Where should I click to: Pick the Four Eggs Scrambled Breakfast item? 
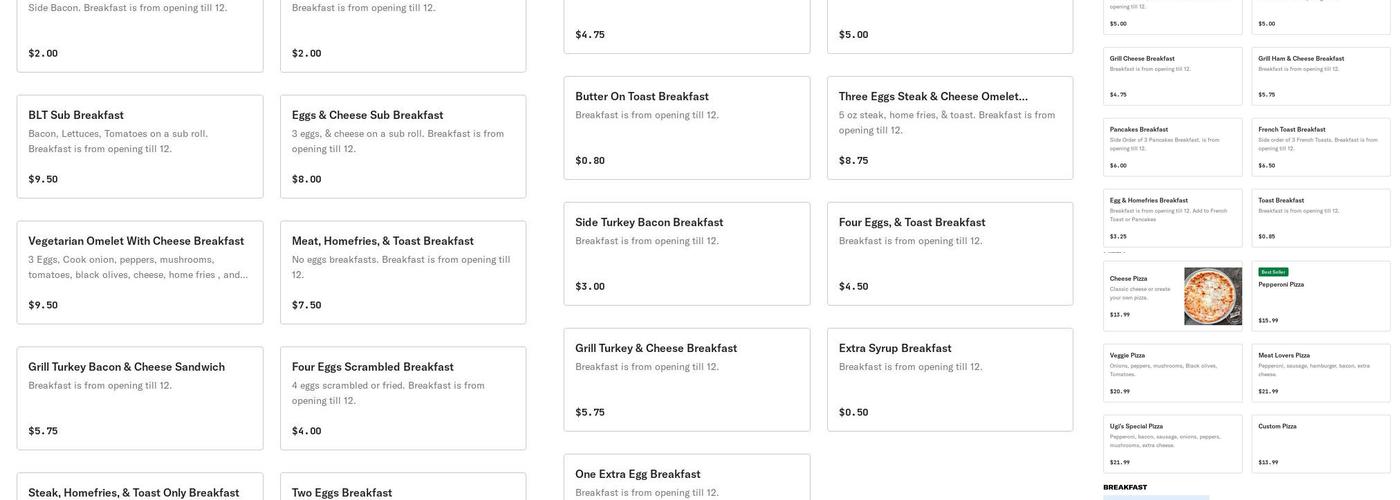click(403, 398)
